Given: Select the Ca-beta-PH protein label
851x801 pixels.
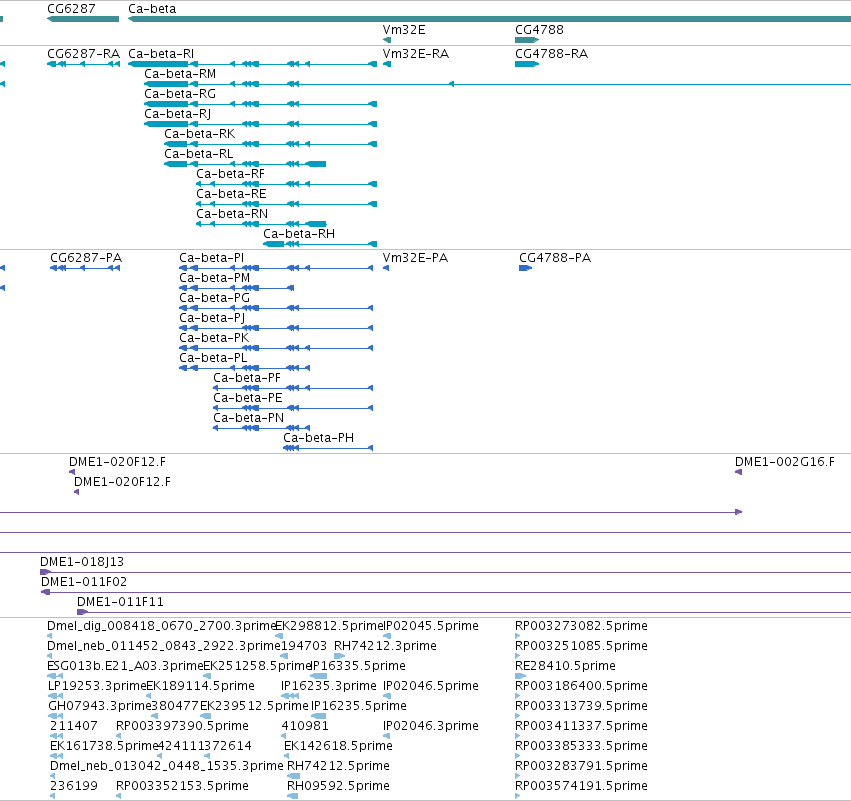Looking at the screenshot, I should [x=318, y=438].
